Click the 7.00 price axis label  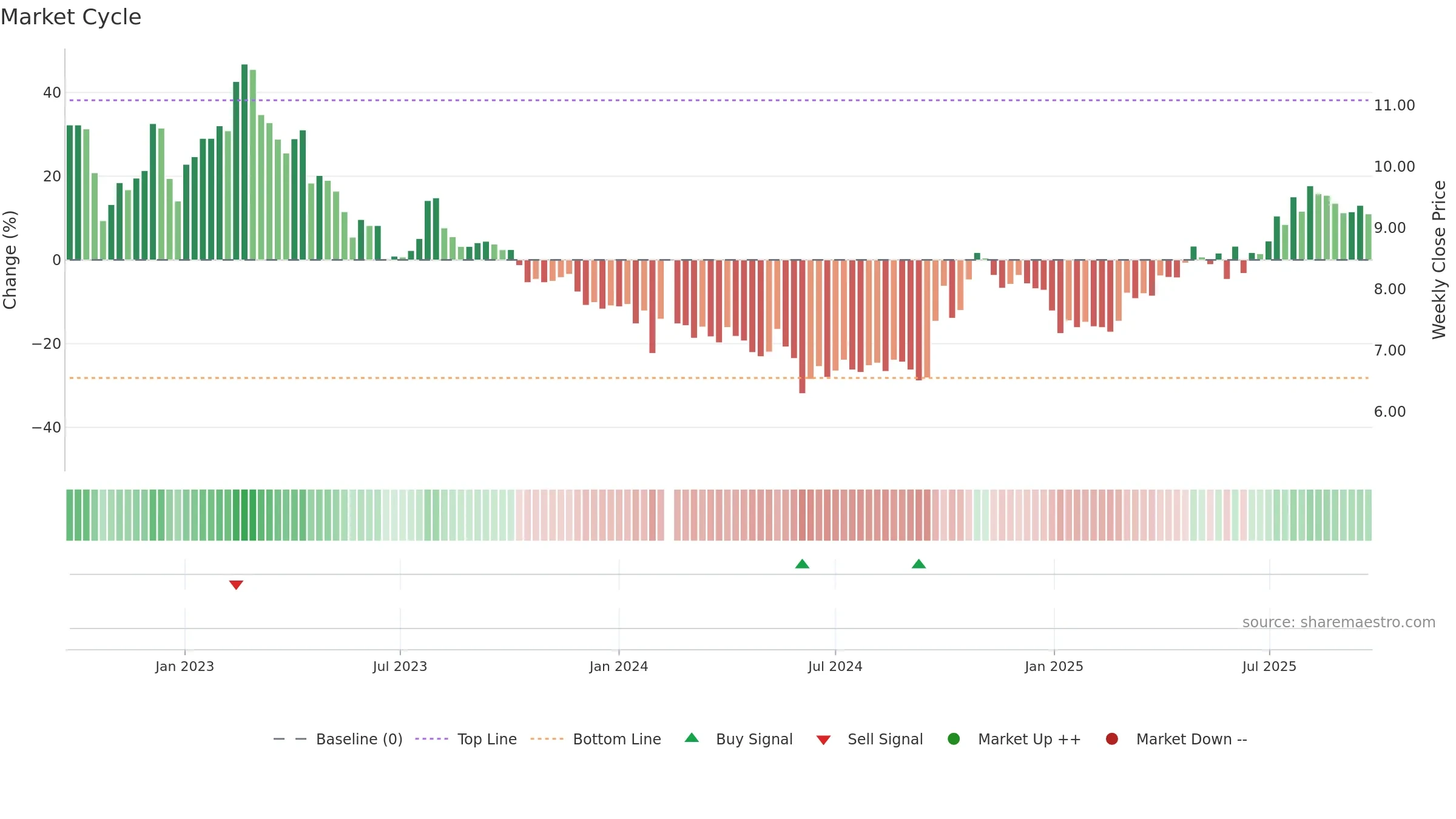tap(1390, 350)
